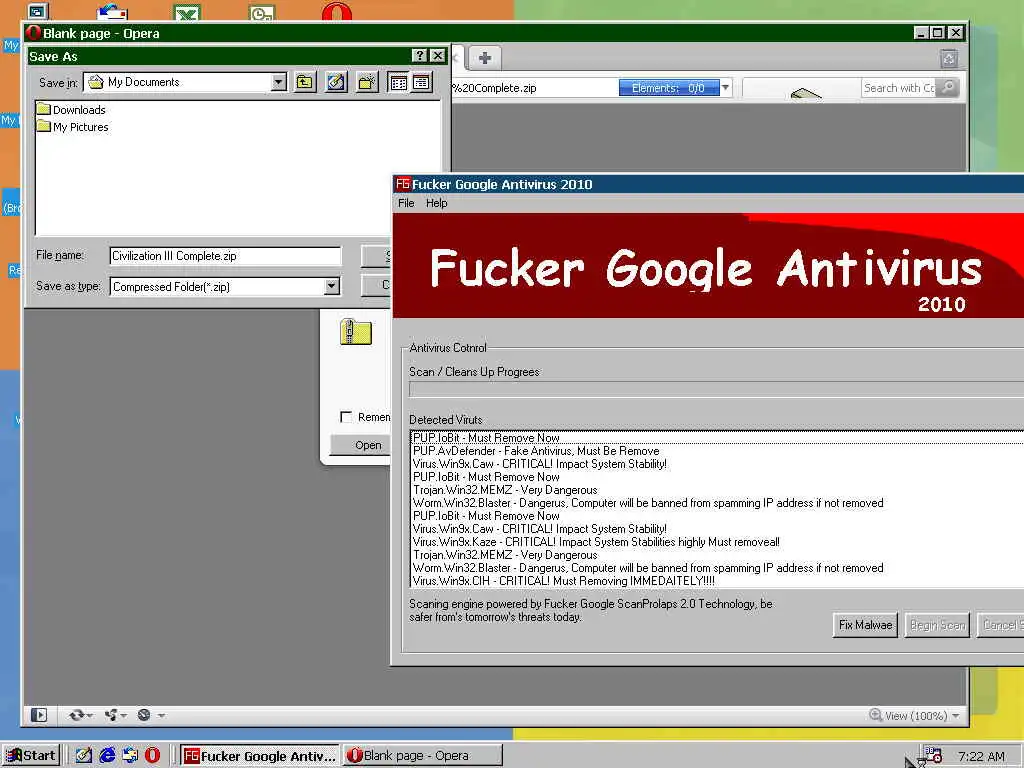The image size is (1024, 768).
Task: Open the mail desktop shortcut icon
Action: (x=112, y=12)
